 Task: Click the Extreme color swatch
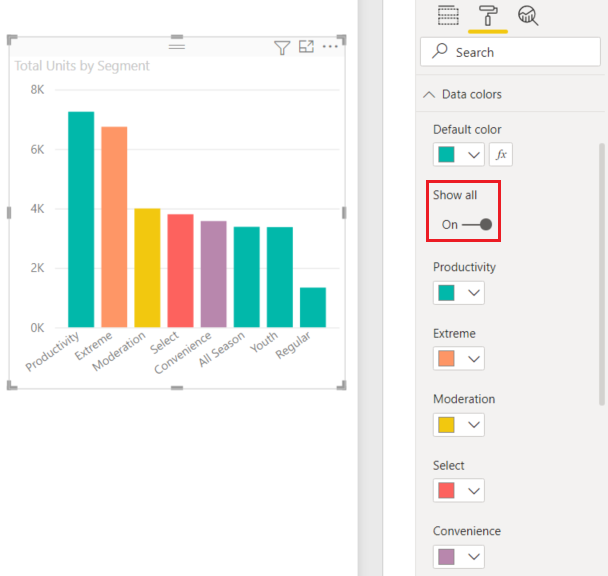pyautogui.click(x=446, y=358)
